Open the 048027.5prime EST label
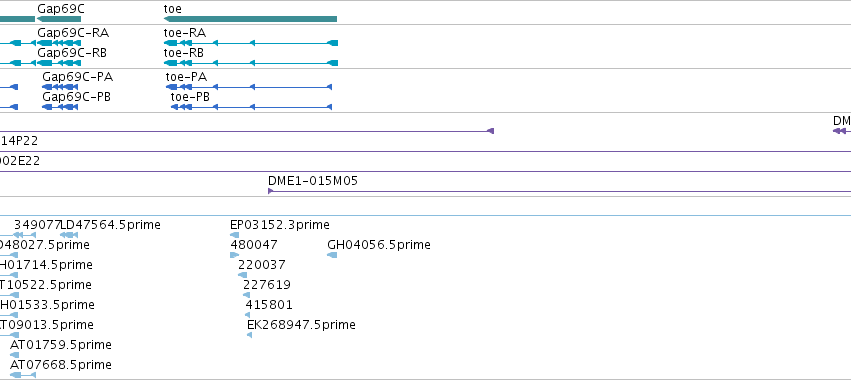The height and width of the screenshot is (380, 851). [45, 245]
